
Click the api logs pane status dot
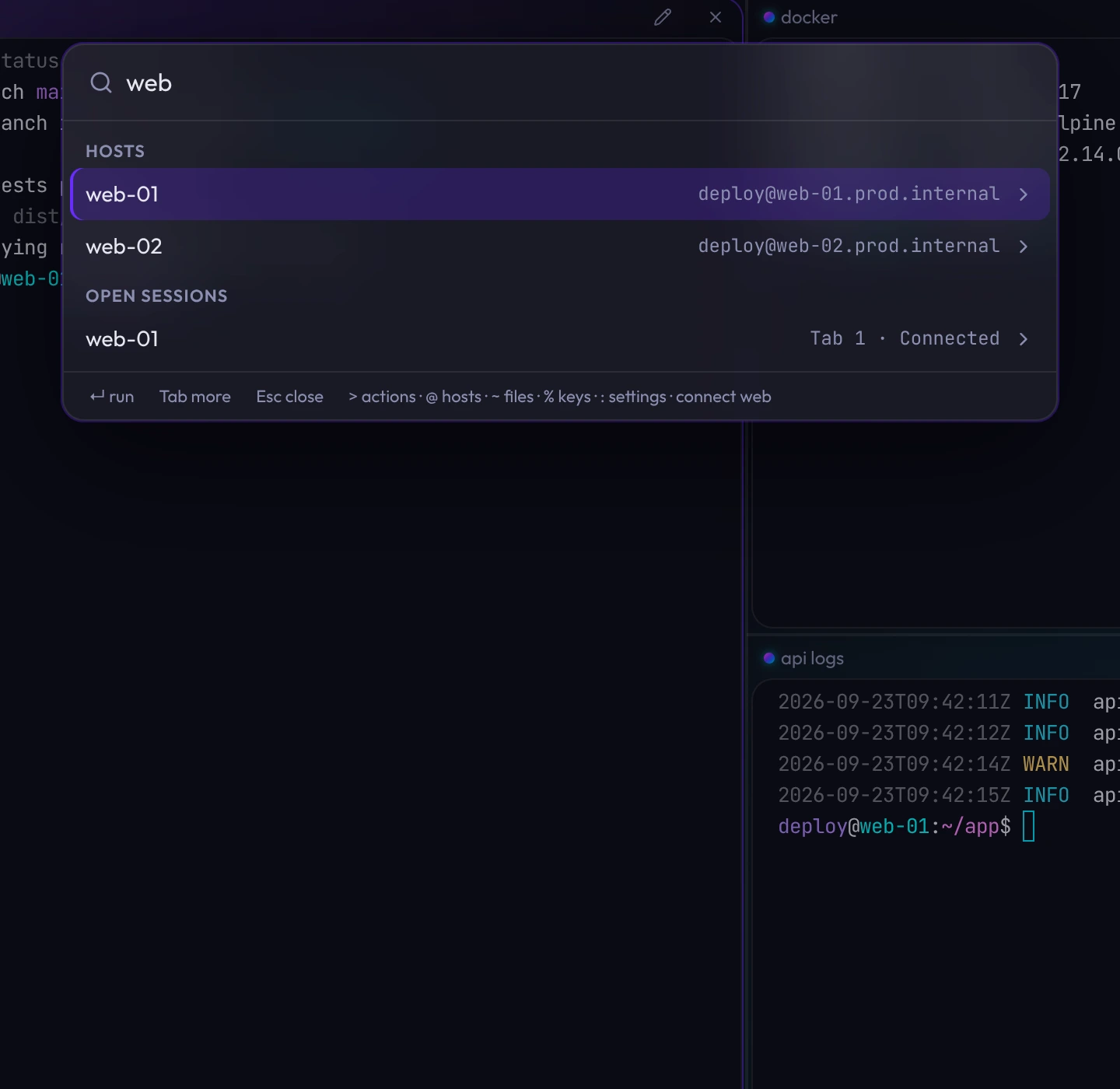click(769, 658)
